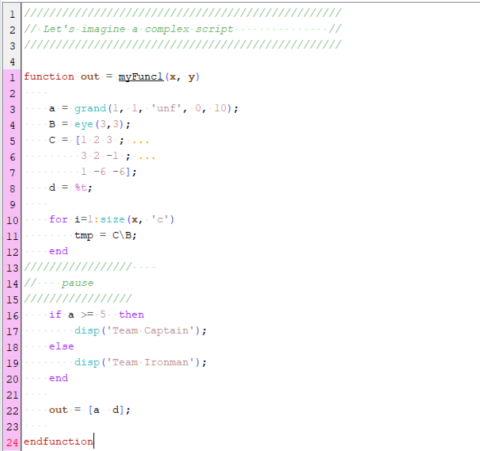Click the string 'unf' in the grand call

(x=166, y=108)
